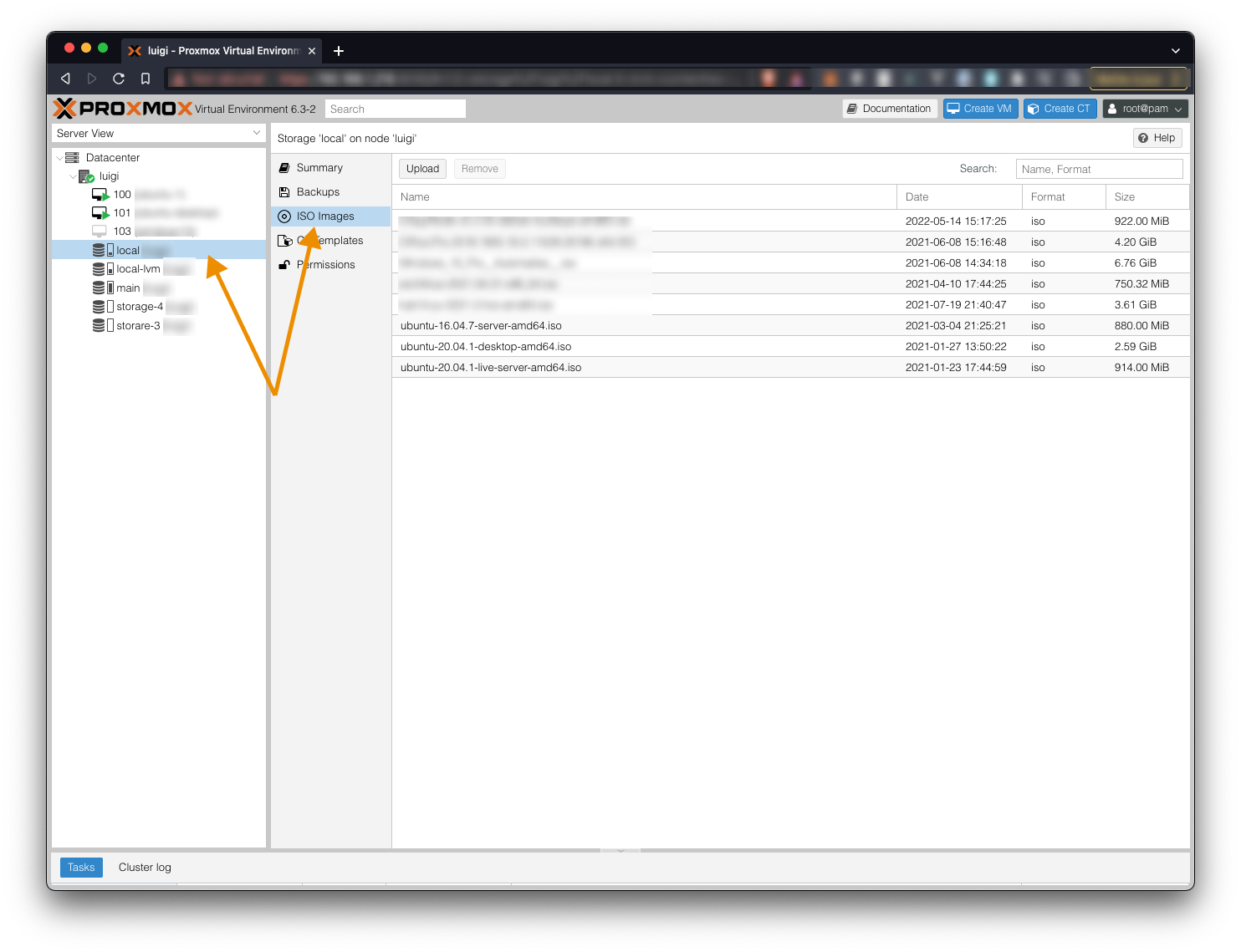Click date 2021-07-19 21:40:47

coord(956,305)
